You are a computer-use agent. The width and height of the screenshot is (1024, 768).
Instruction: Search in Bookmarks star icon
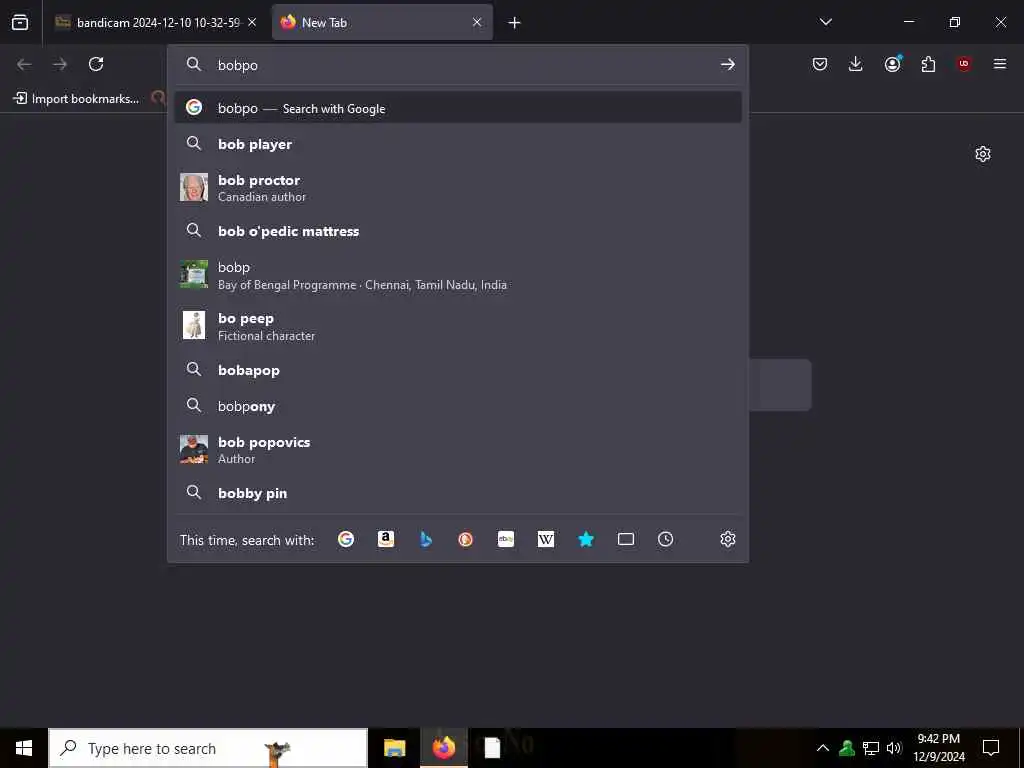[586, 539]
